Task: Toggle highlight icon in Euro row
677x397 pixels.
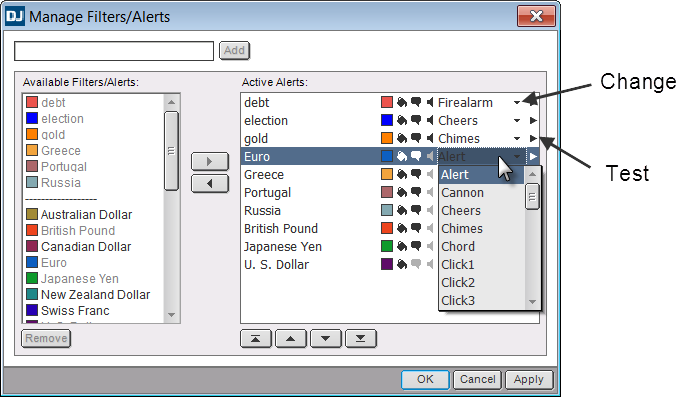Action: pos(402,156)
